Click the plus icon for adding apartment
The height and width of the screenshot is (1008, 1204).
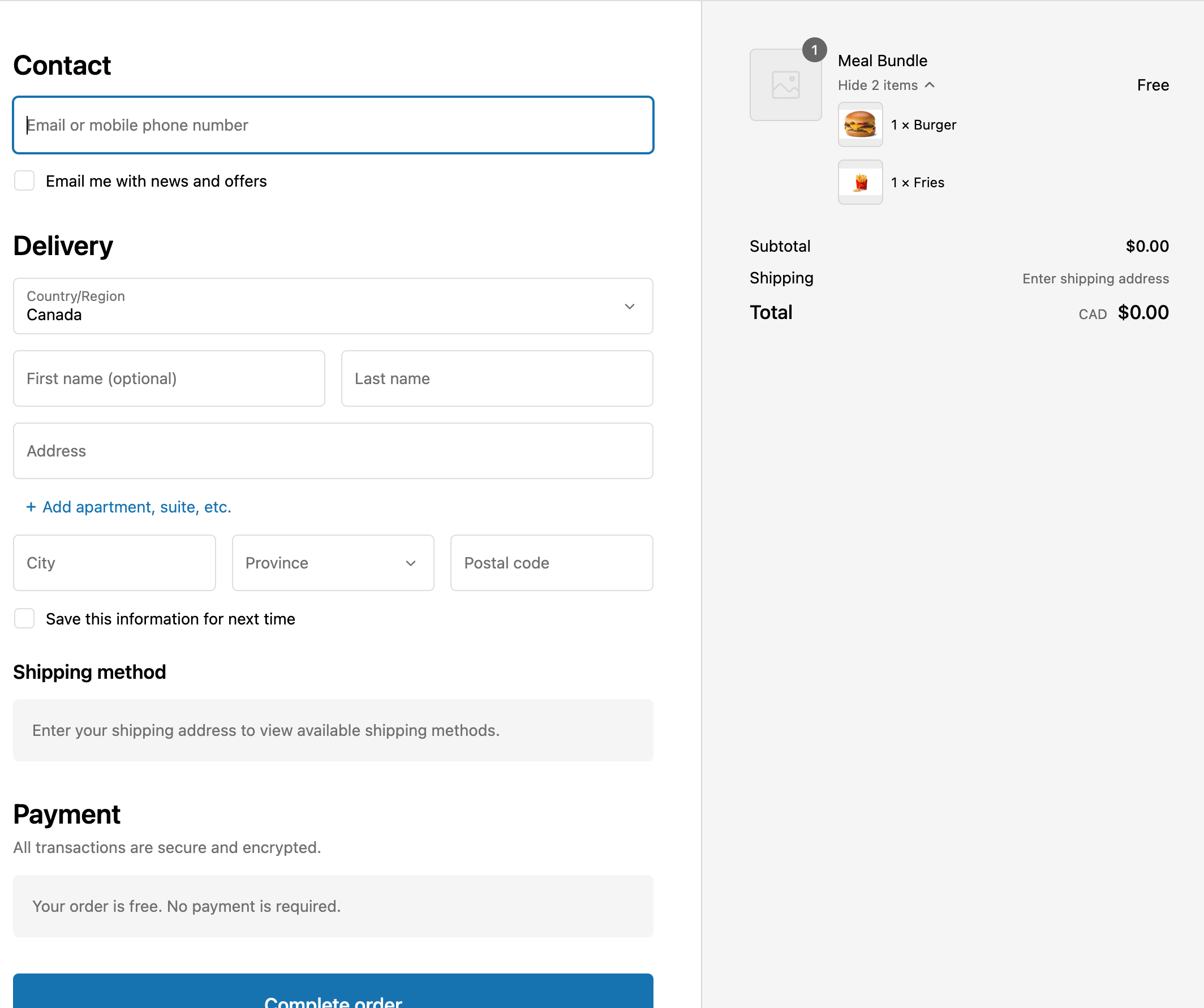point(31,507)
